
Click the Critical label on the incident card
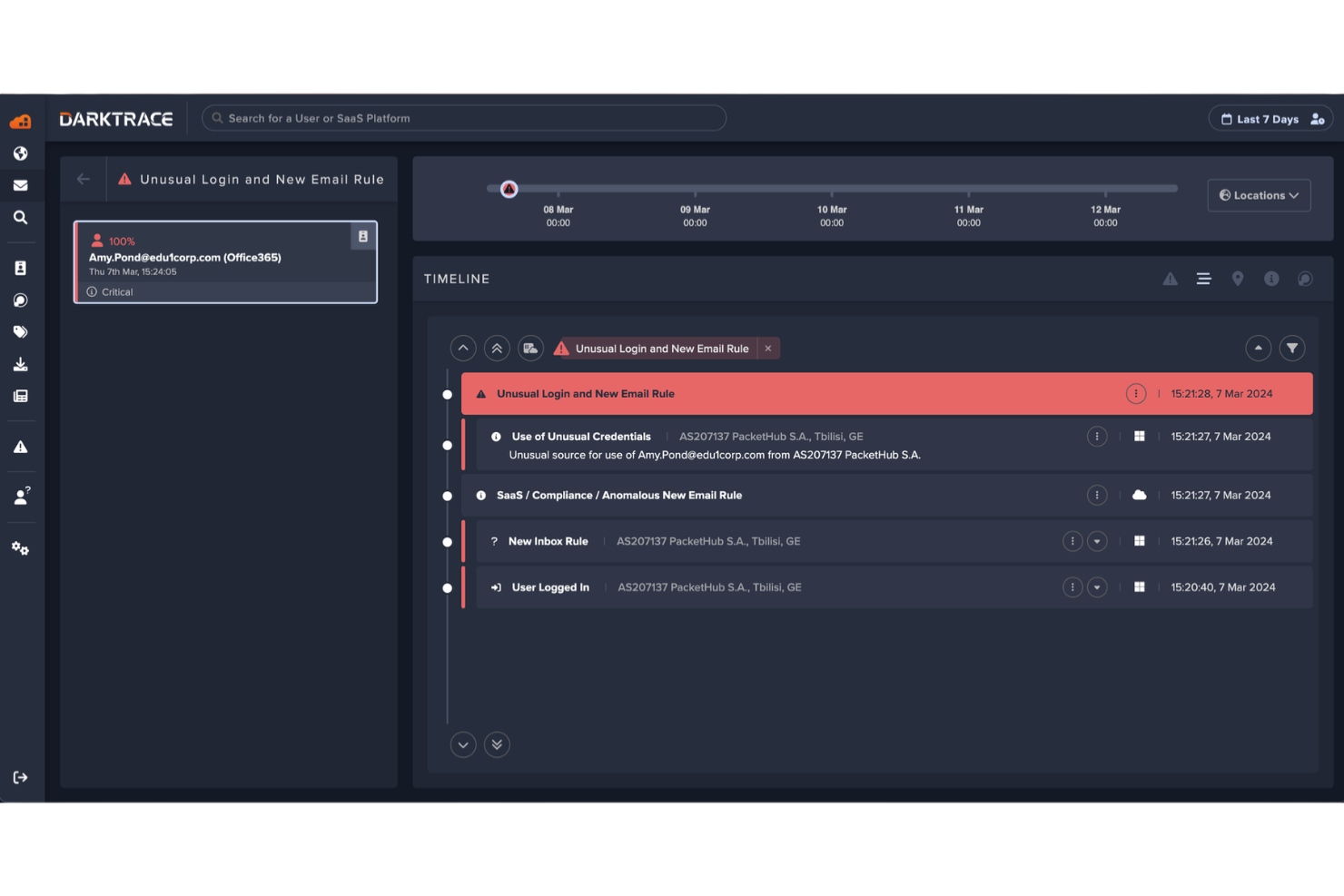(x=117, y=292)
